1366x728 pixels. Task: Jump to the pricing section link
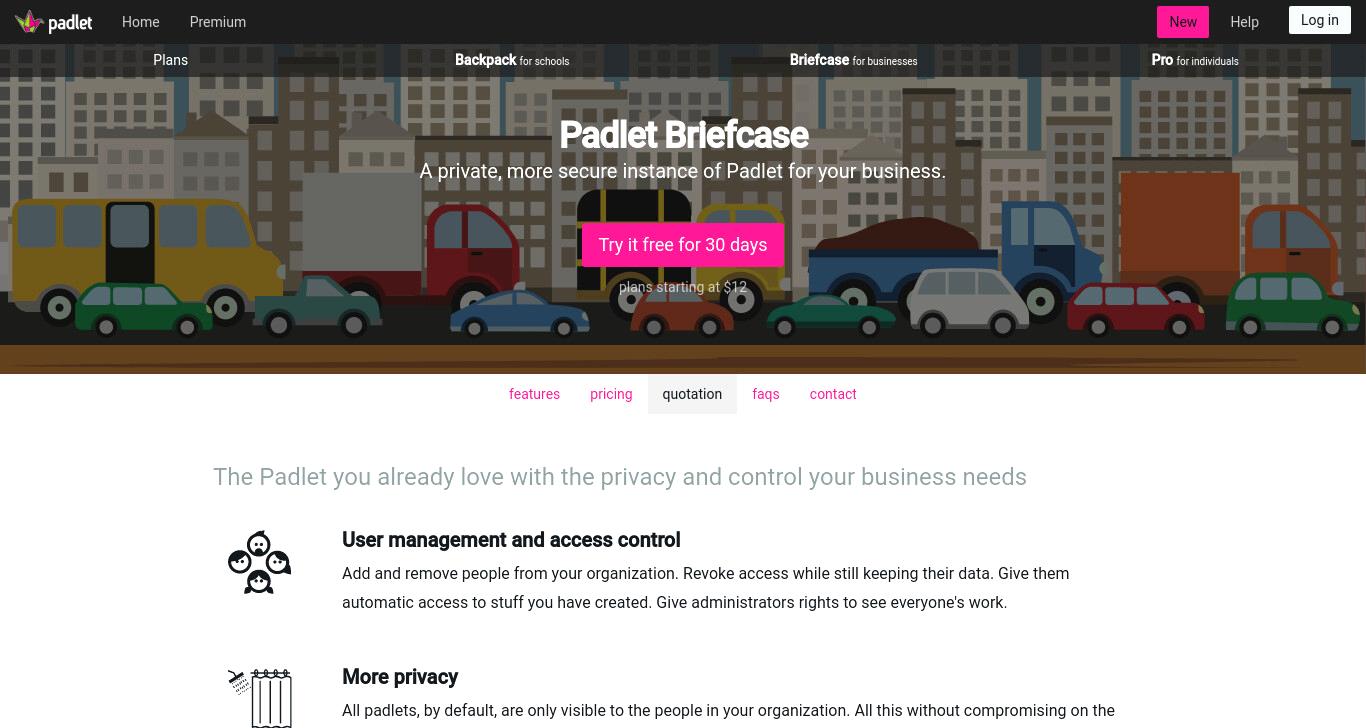pos(611,394)
